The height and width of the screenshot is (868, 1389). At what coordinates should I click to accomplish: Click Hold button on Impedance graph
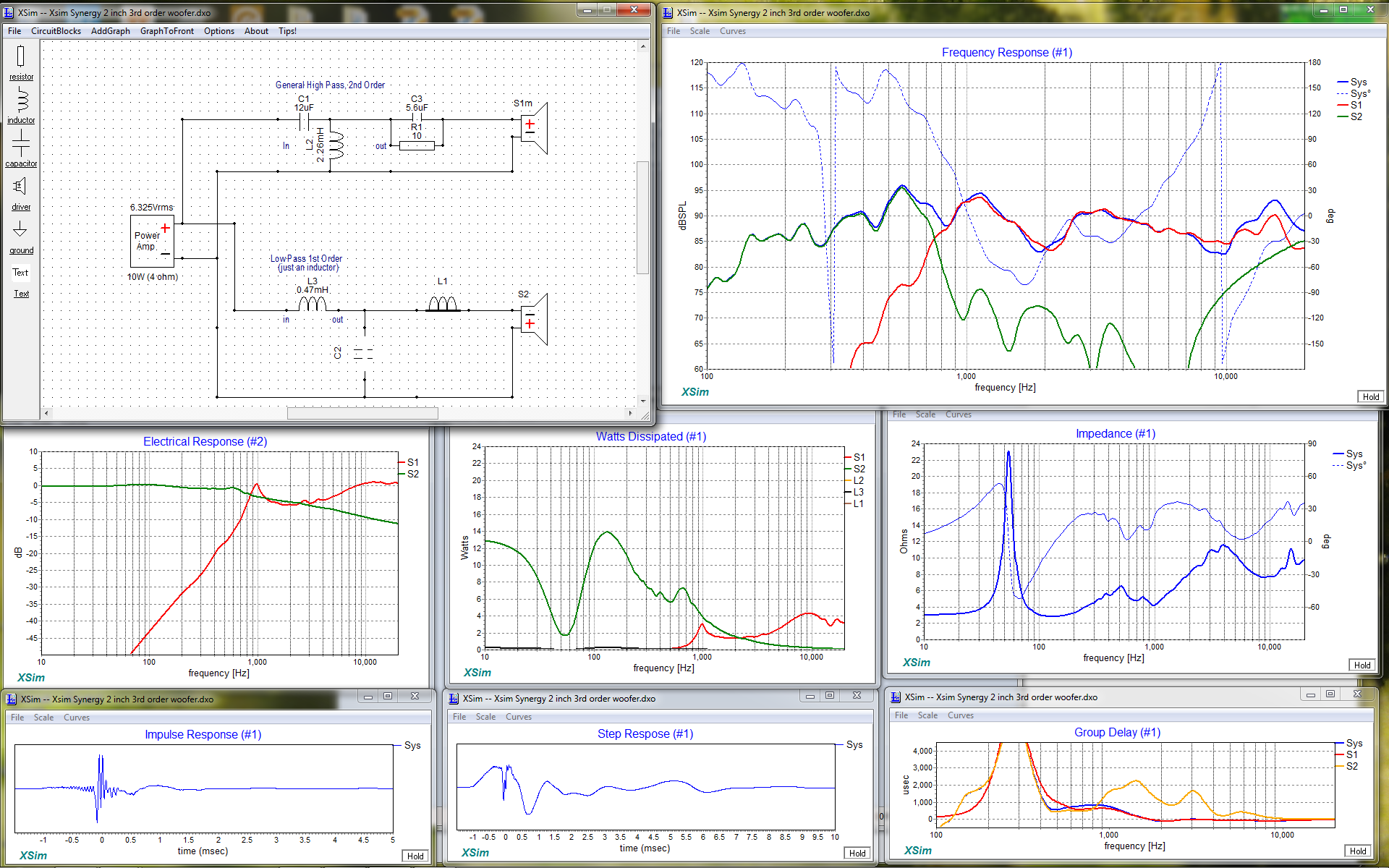pos(1362,665)
